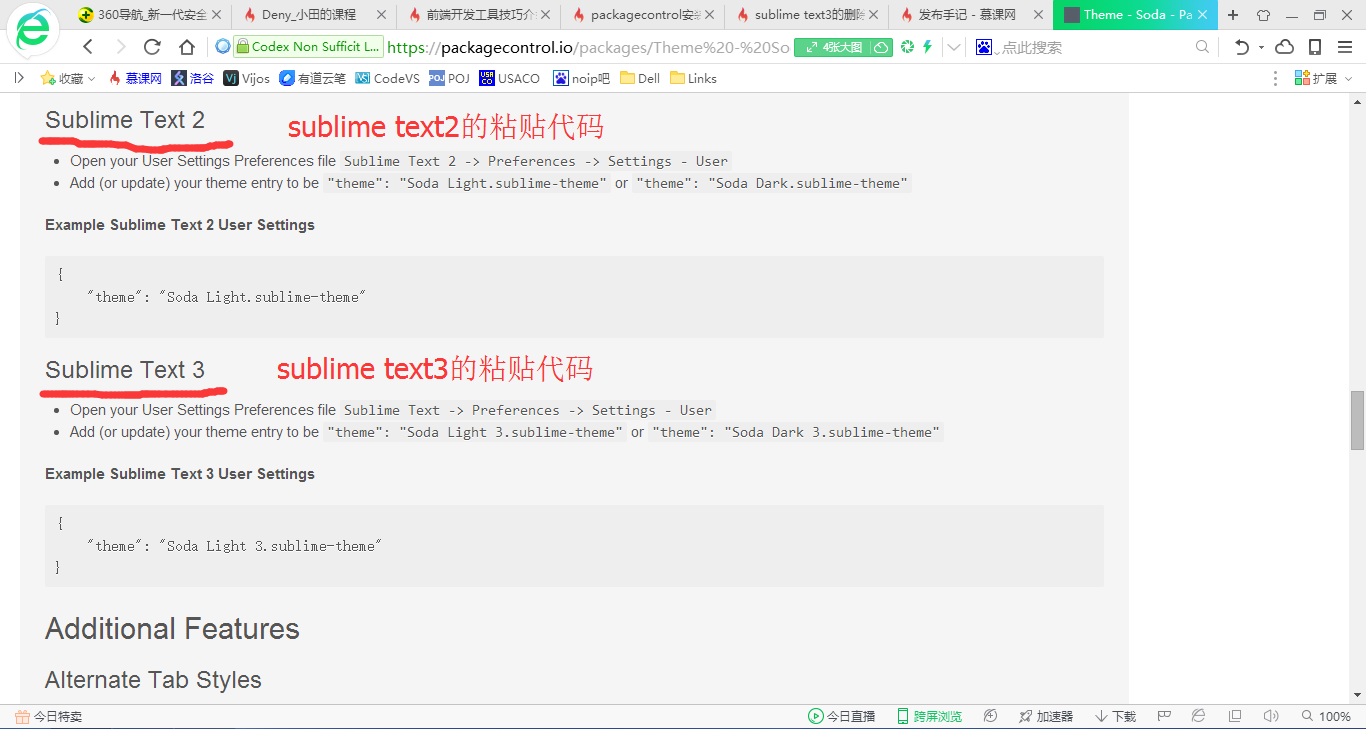Reload the current page

(x=152, y=47)
